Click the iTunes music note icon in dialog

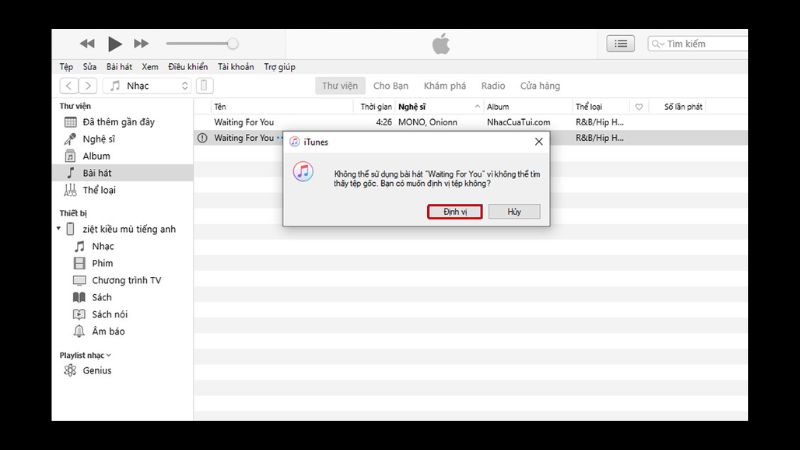point(303,172)
